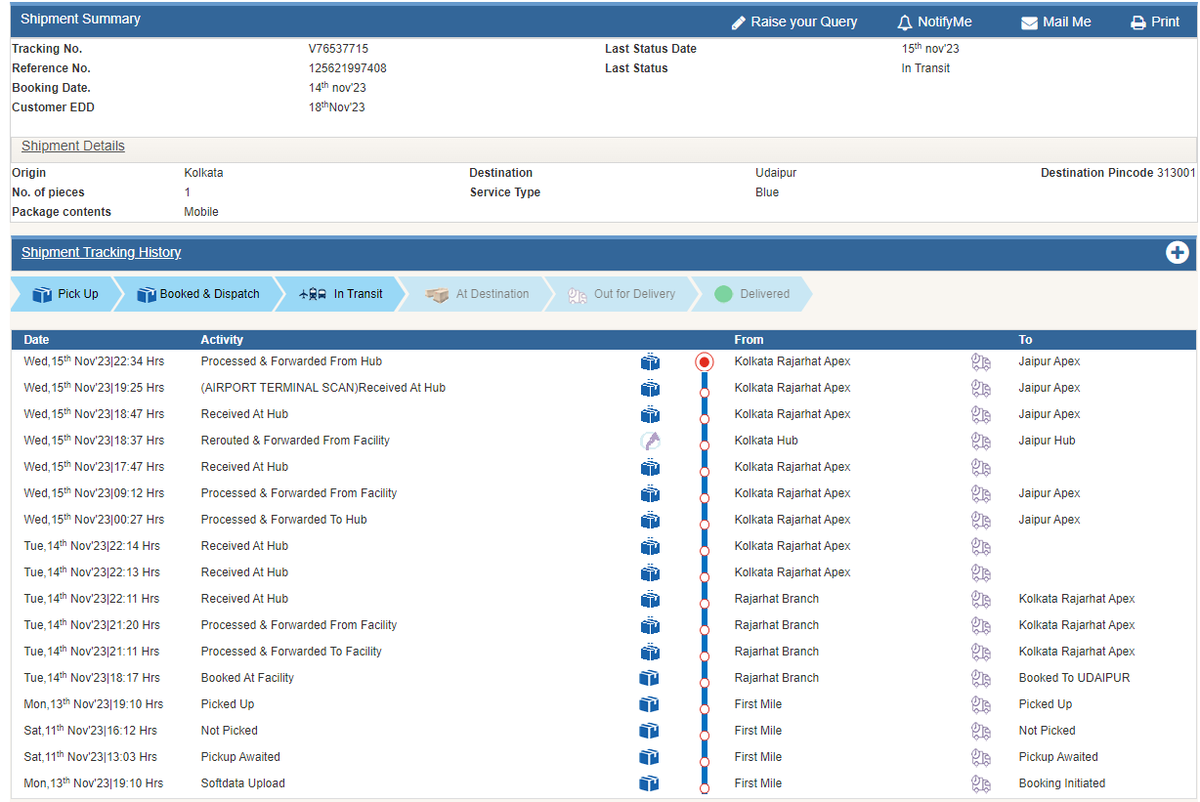Image resolution: width=1200 pixels, height=802 pixels.
Task: Expand tracking history with plus icon
Action: (1177, 253)
